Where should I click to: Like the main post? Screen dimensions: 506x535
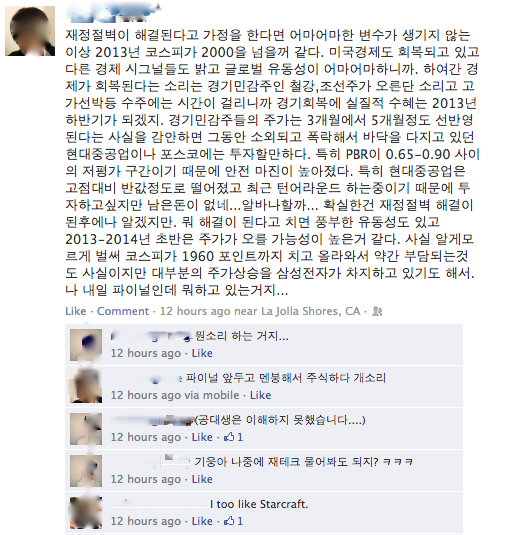click(x=76, y=311)
